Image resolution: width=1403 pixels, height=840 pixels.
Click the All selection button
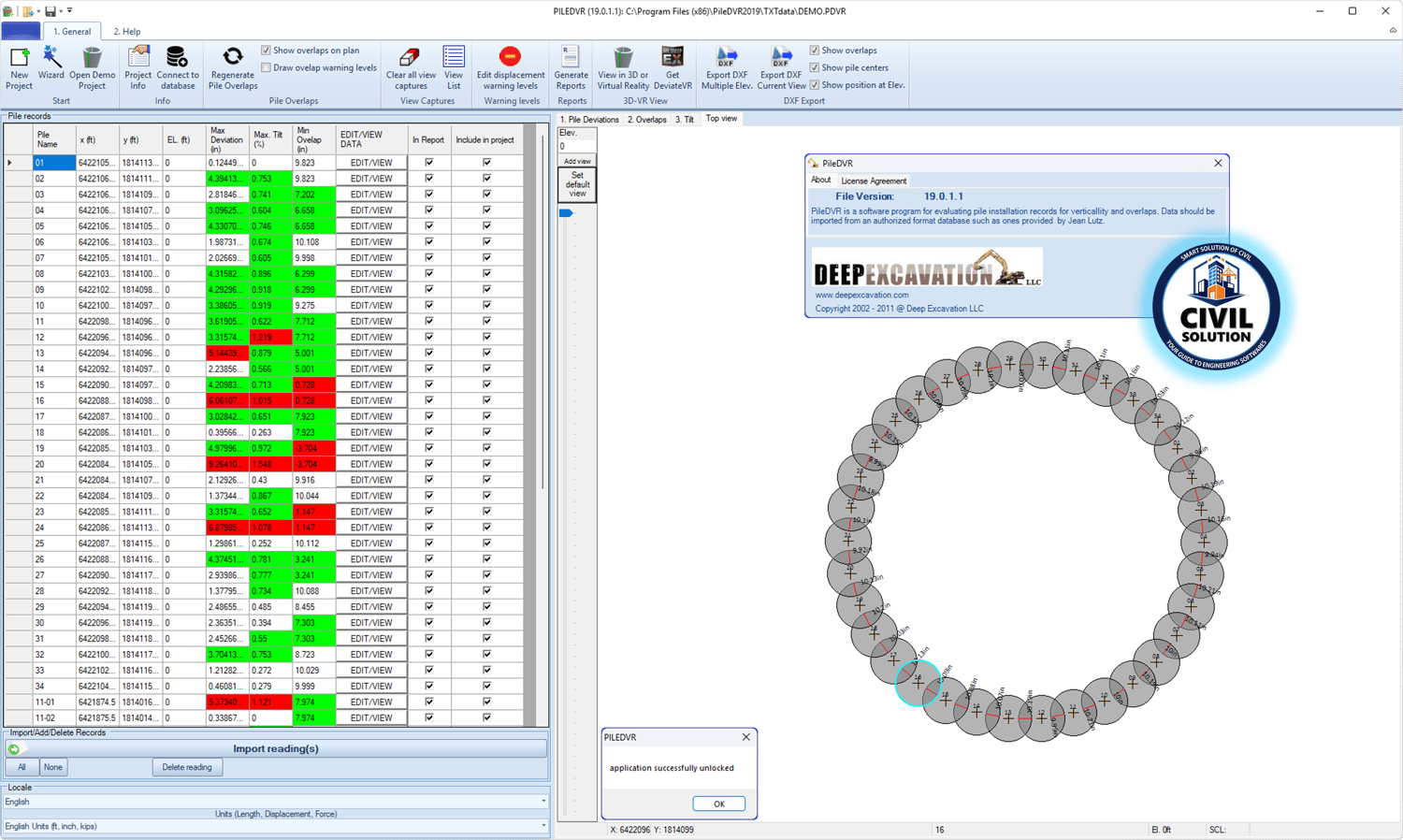click(22, 767)
